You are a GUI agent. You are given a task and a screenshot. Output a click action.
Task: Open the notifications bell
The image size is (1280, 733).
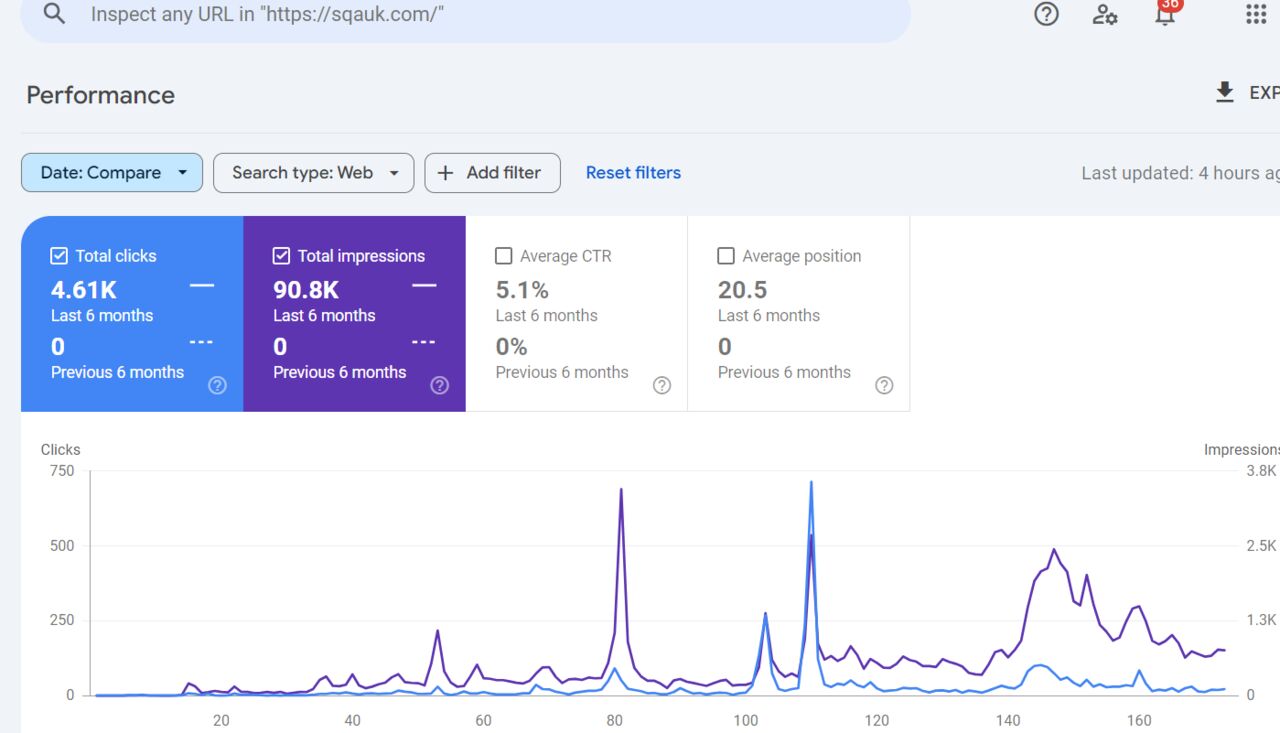[1165, 14]
